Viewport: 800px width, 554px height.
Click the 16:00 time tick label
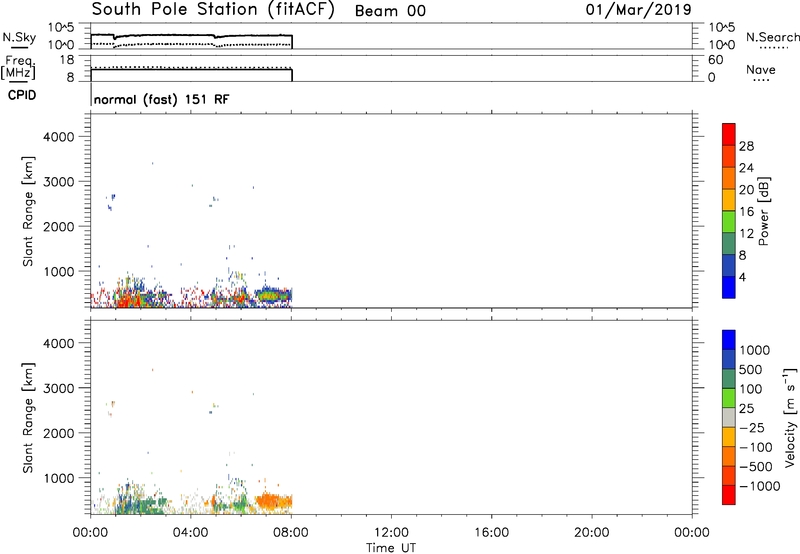[491, 533]
